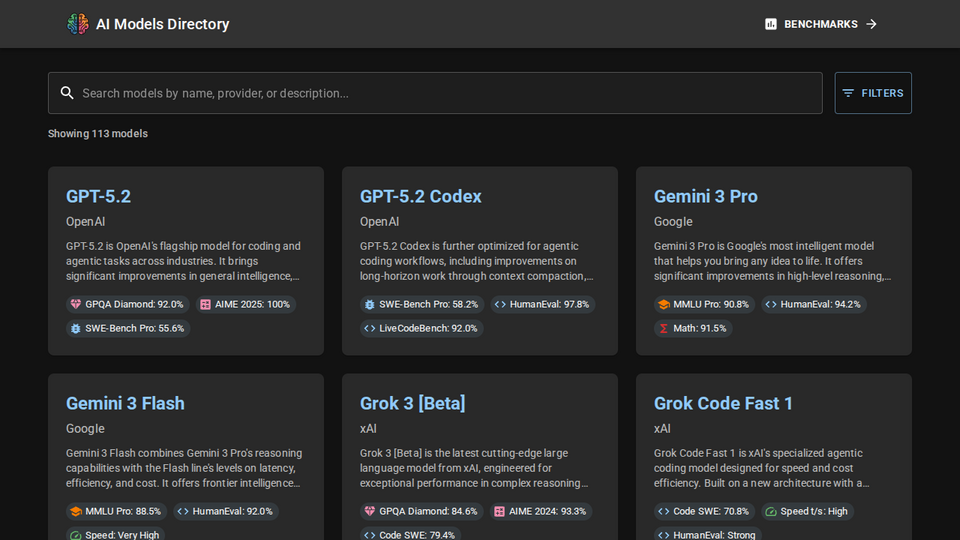The height and width of the screenshot is (540, 960).
Task: Select the HumanEval: 94.2% label
Action: (x=820, y=304)
